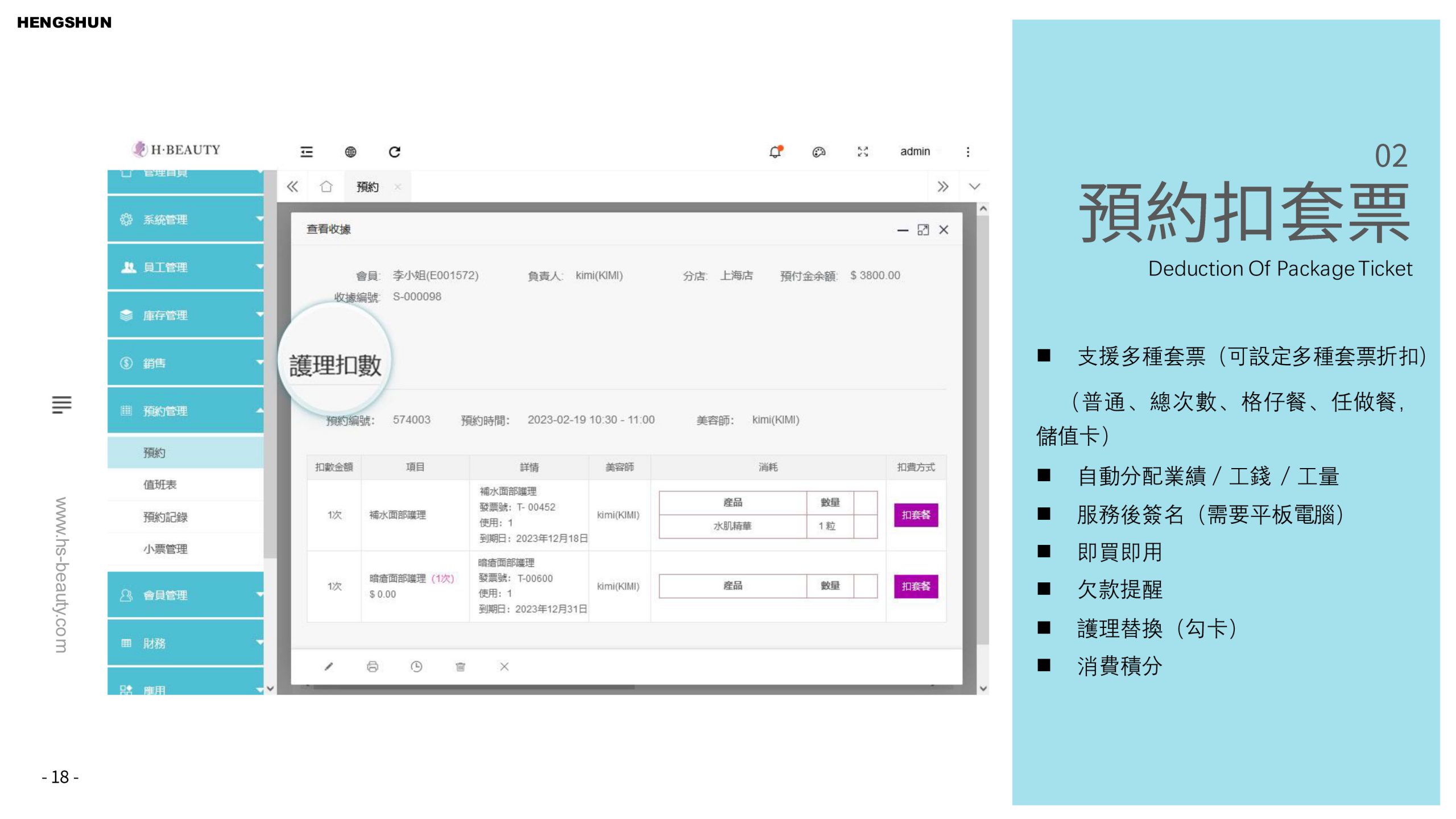Switch to the 預約 tab

367,187
